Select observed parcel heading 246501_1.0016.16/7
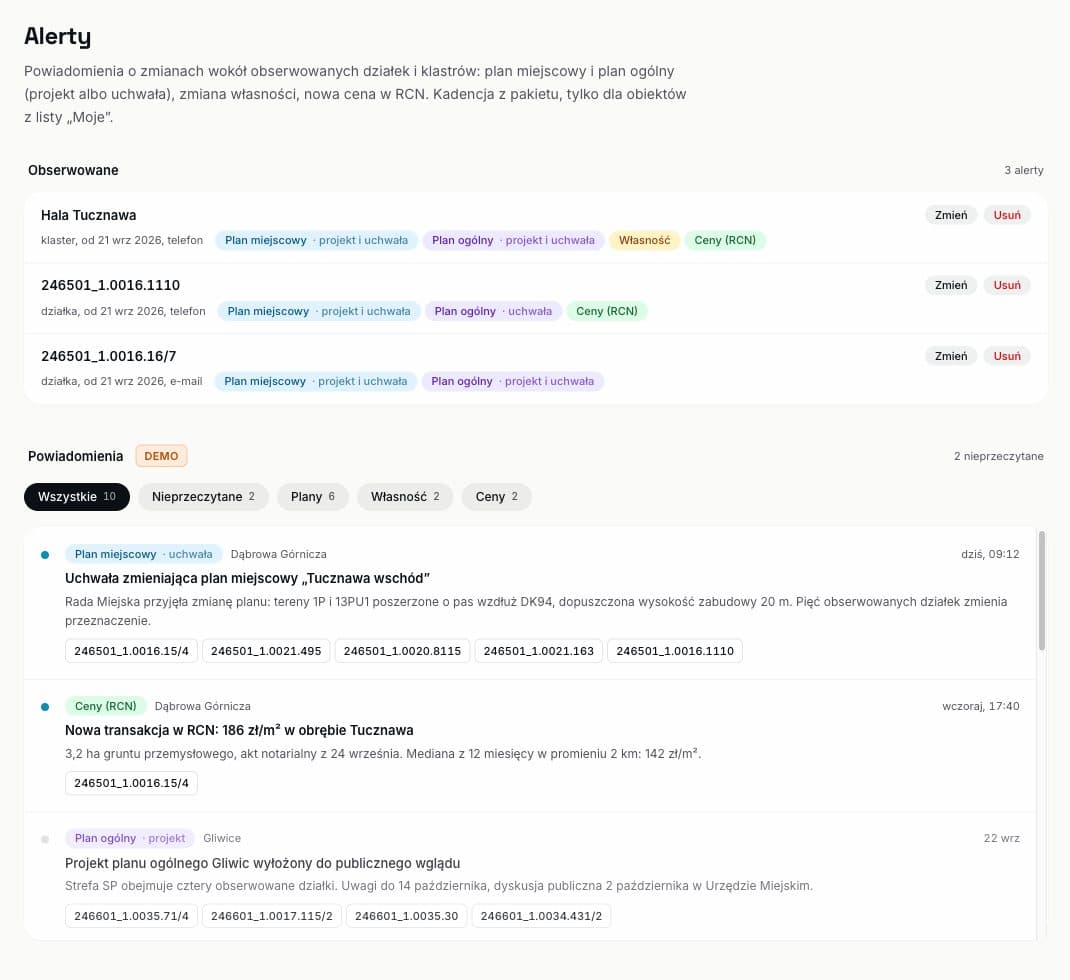Image resolution: width=1070 pixels, height=980 pixels. pyautogui.click(x=109, y=356)
